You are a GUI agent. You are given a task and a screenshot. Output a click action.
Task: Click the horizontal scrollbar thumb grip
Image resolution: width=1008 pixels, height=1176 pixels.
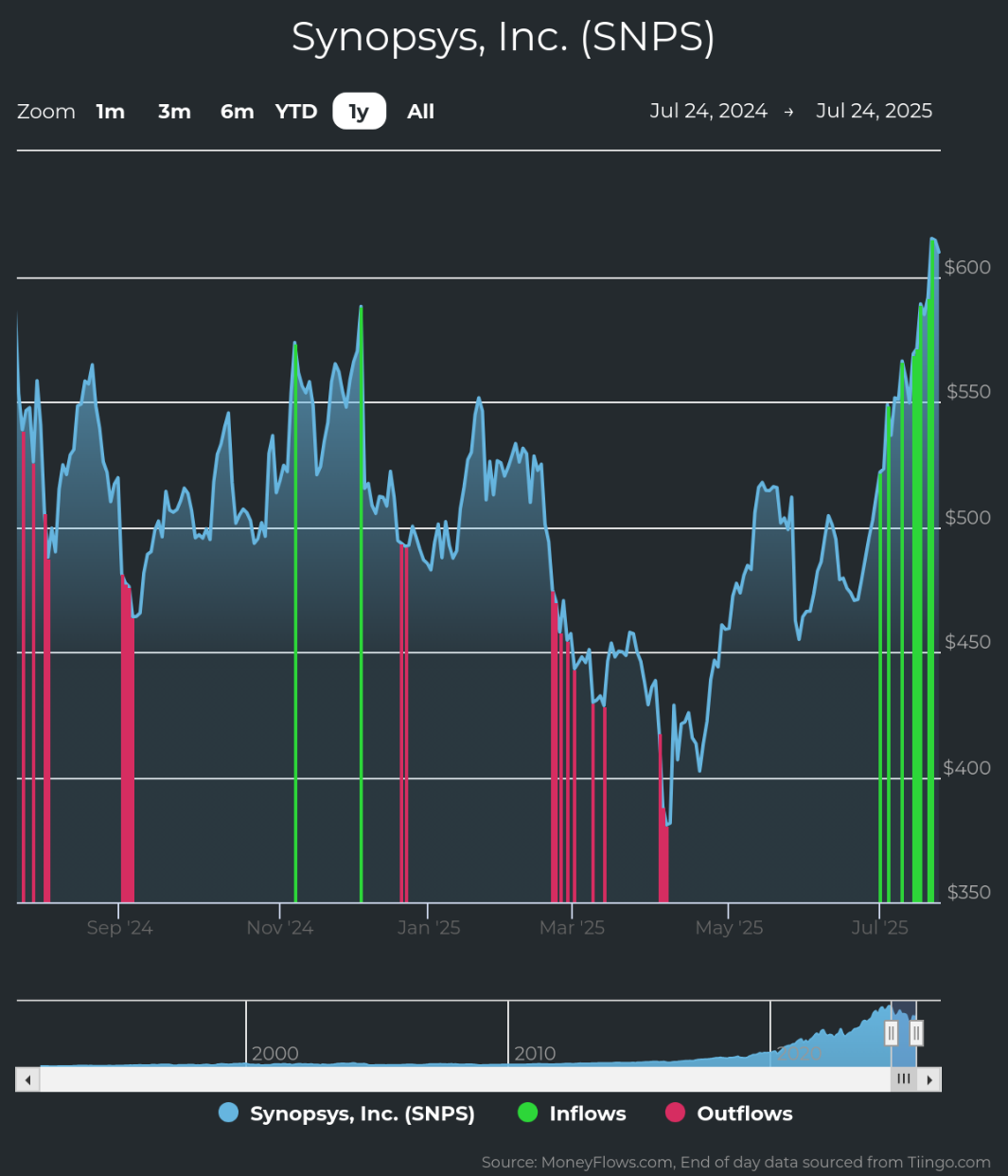[x=904, y=1079]
